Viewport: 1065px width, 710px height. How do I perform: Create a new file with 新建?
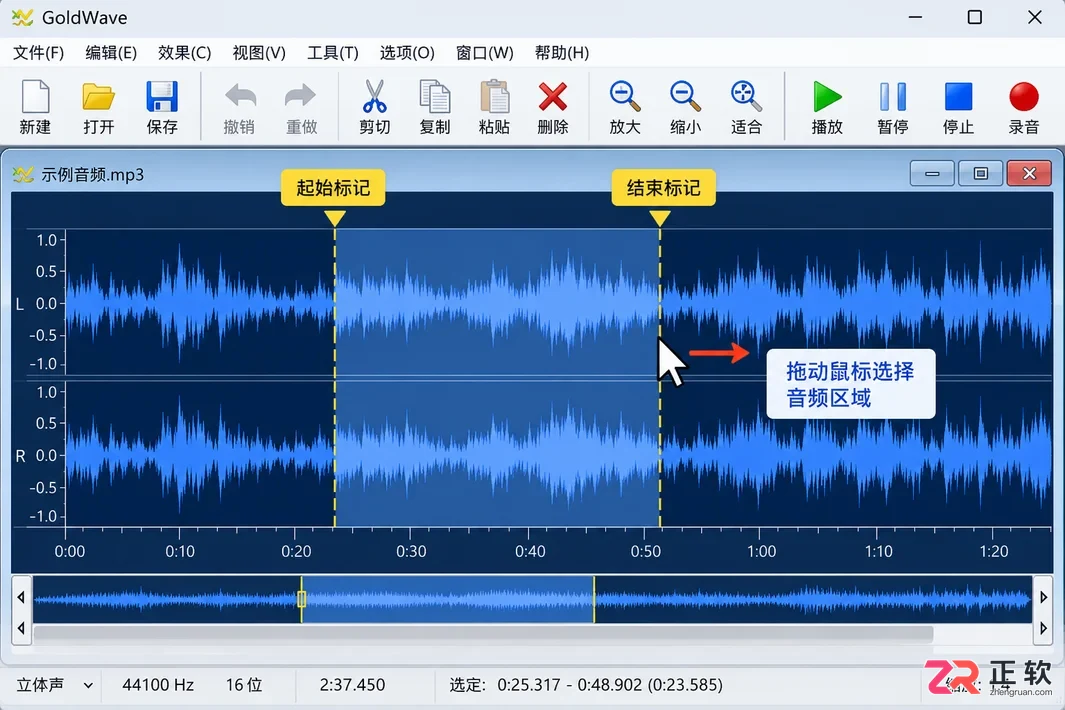point(35,107)
